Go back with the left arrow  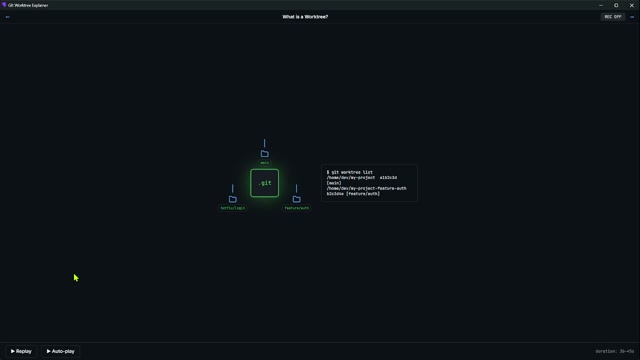tap(7, 17)
